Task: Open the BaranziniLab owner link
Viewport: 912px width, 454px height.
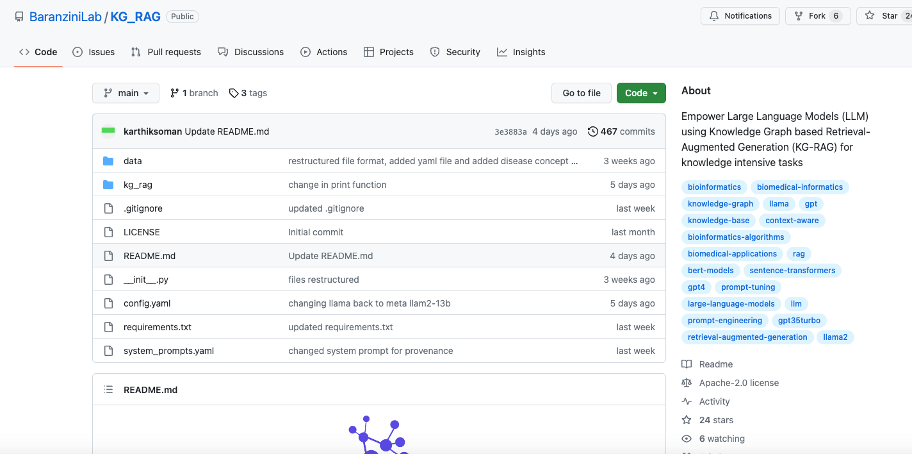Action: 65,16
